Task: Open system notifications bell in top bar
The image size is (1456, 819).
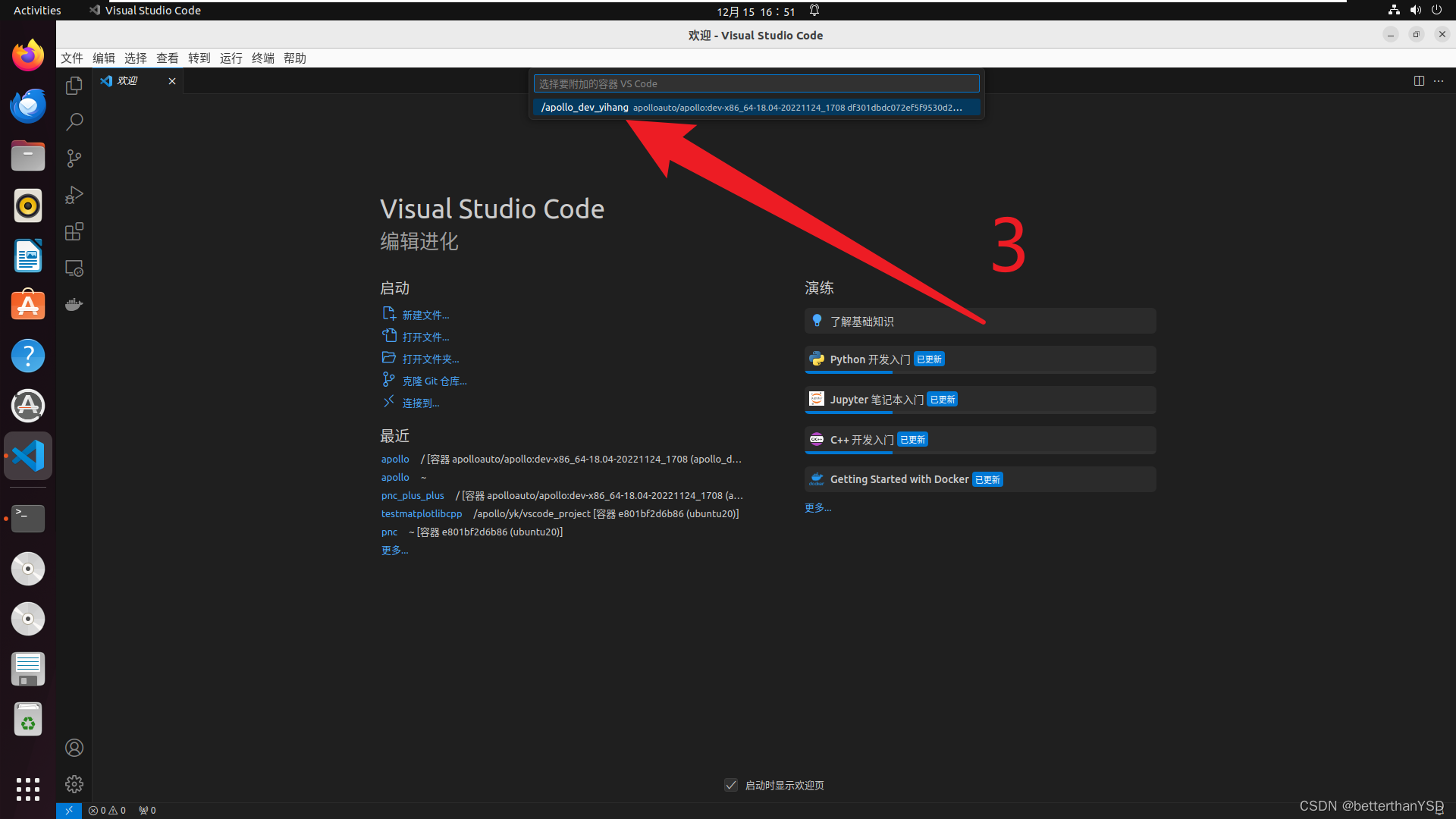Action: coord(814,11)
